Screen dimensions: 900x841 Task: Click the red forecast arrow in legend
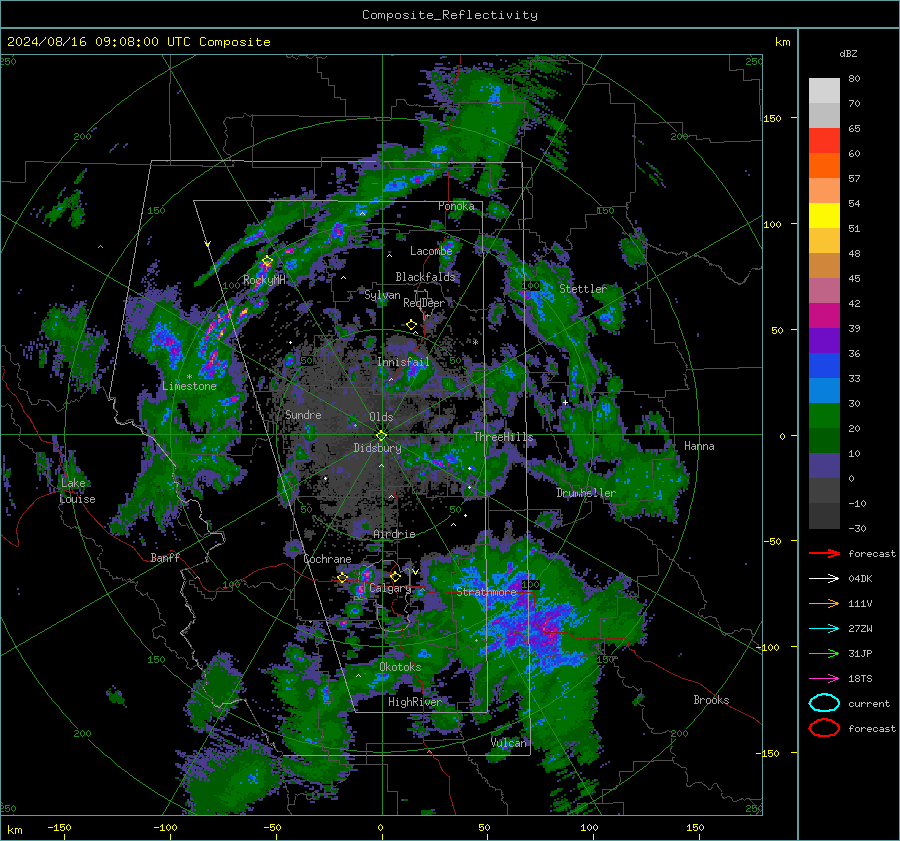coord(824,553)
